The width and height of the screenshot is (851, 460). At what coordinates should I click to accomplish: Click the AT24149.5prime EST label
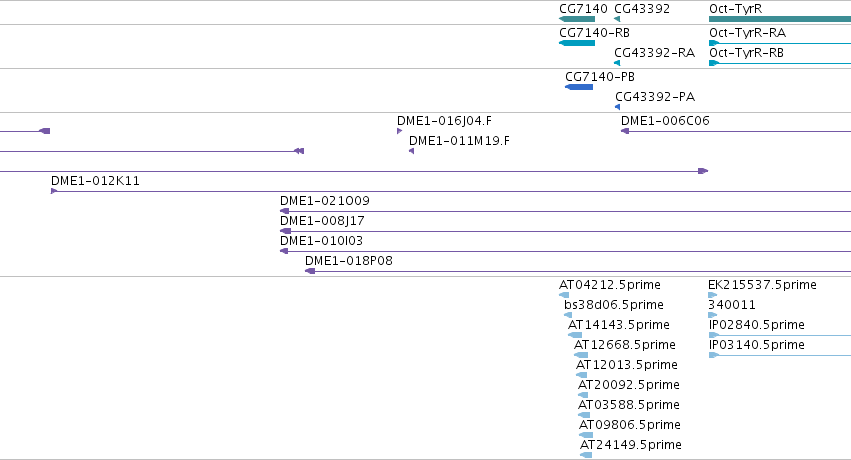(631, 445)
